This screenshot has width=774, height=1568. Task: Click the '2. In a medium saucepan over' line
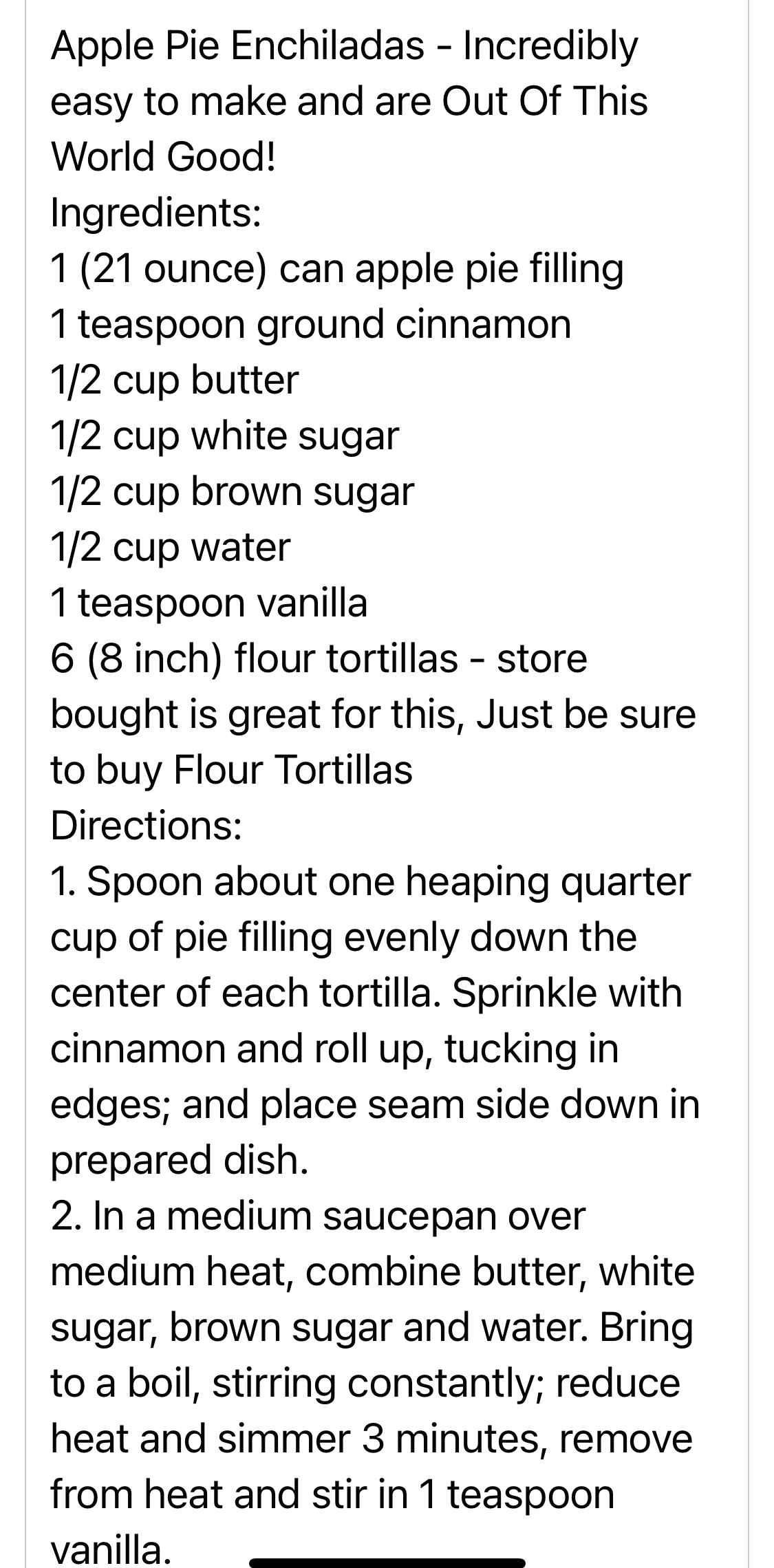[318, 1215]
